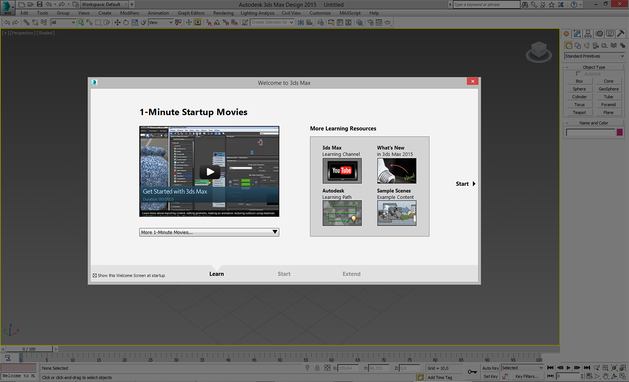Click the Key Filters button
Viewport: 629px width, 382px height.
(526, 376)
